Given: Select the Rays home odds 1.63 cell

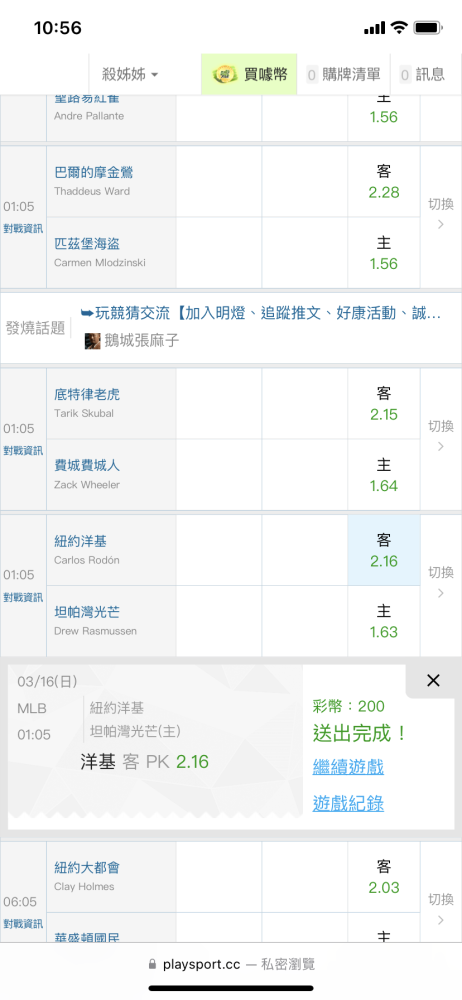Looking at the screenshot, I should pyautogui.click(x=384, y=621).
